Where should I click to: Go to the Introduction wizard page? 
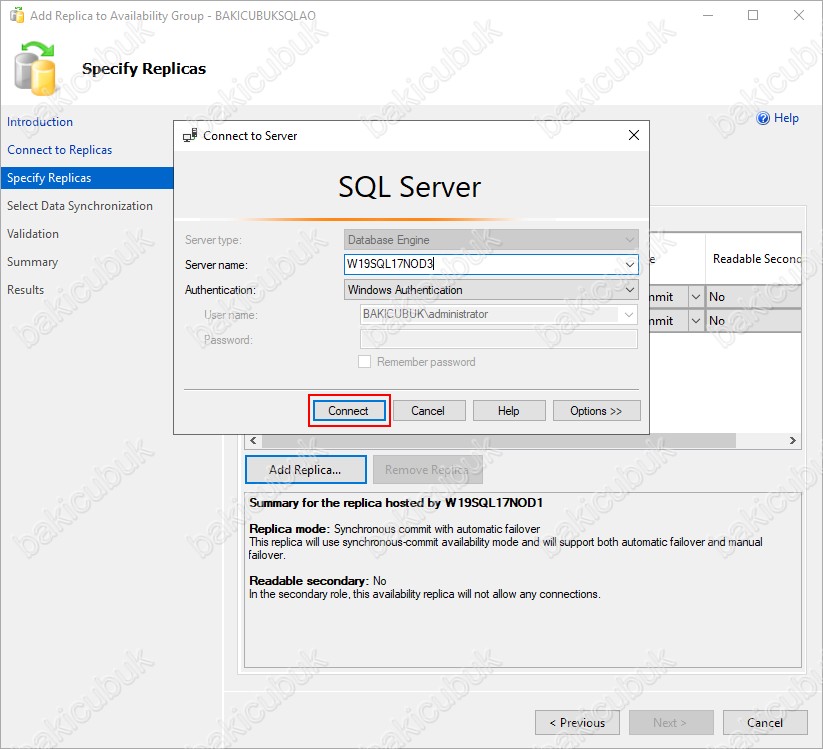pyautogui.click(x=40, y=122)
